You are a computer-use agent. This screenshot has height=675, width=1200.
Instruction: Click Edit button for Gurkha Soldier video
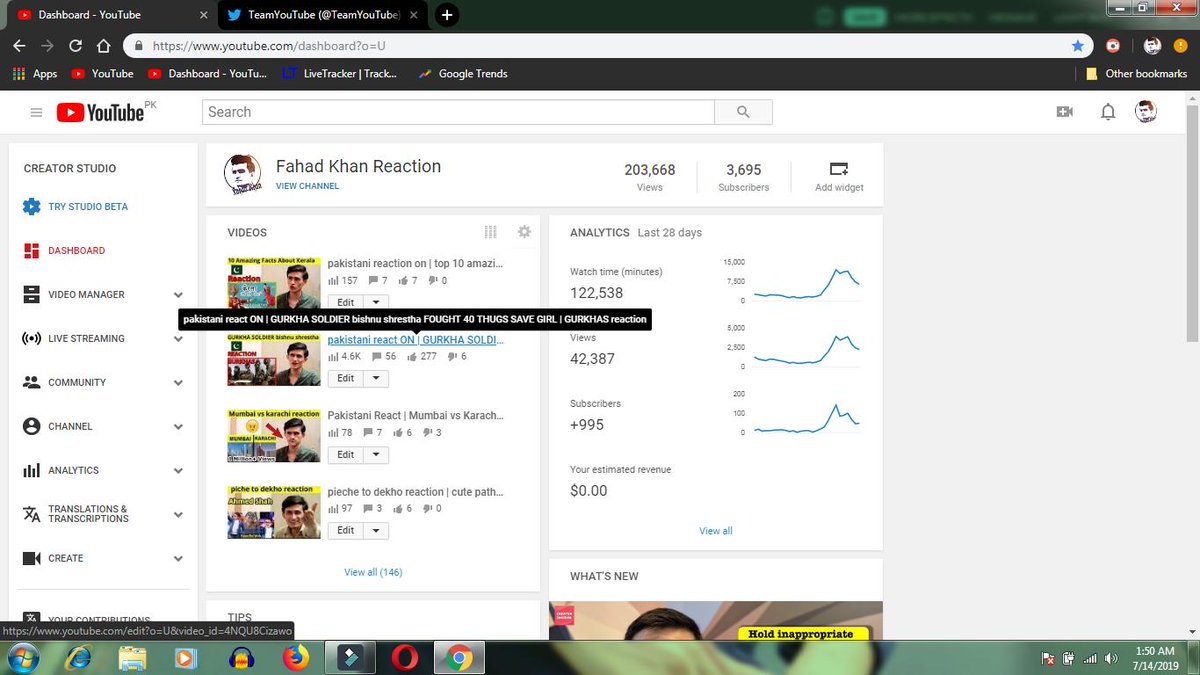pyautogui.click(x=345, y=378)
